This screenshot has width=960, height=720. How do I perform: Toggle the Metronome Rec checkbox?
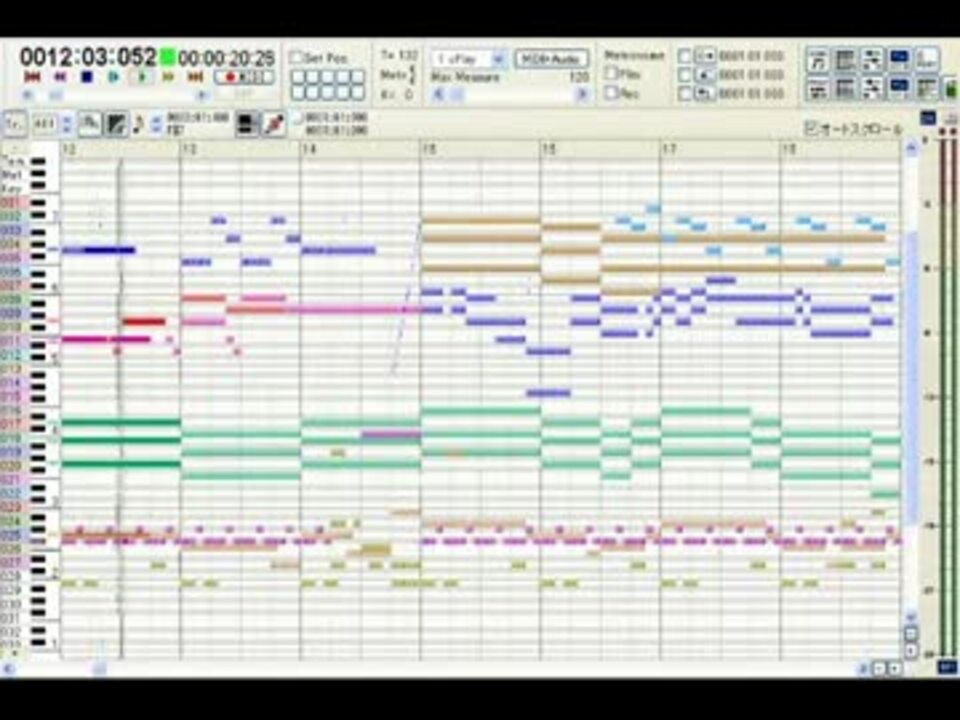tap(612, 93)
